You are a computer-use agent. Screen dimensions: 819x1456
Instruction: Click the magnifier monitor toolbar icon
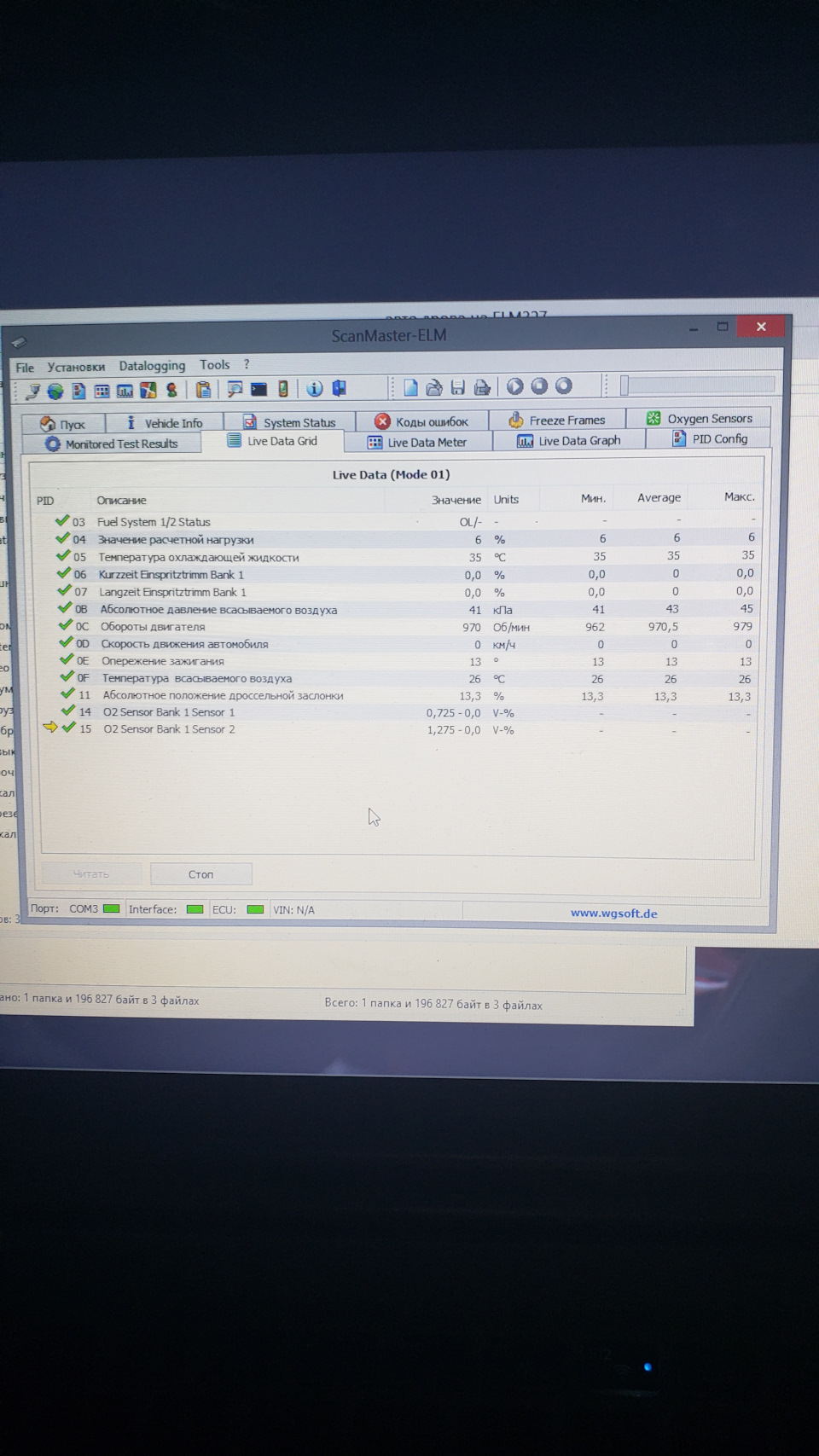tap(234, 390)
